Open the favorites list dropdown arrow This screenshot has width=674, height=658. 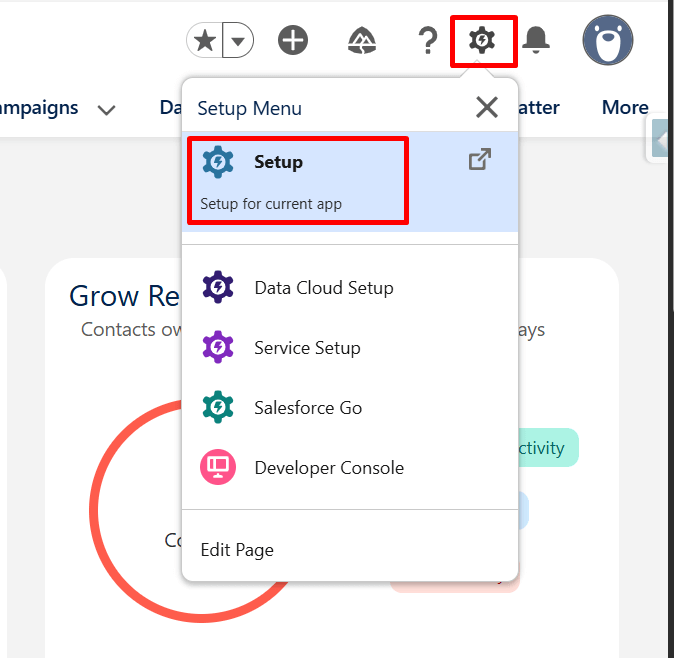point(238,41)
